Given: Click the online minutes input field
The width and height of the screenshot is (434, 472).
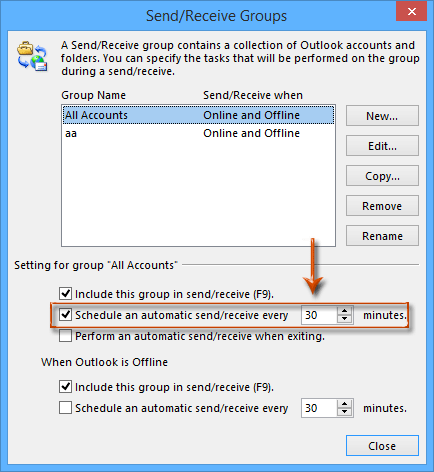Looking at the screenshot, I should tap(319, 315).
